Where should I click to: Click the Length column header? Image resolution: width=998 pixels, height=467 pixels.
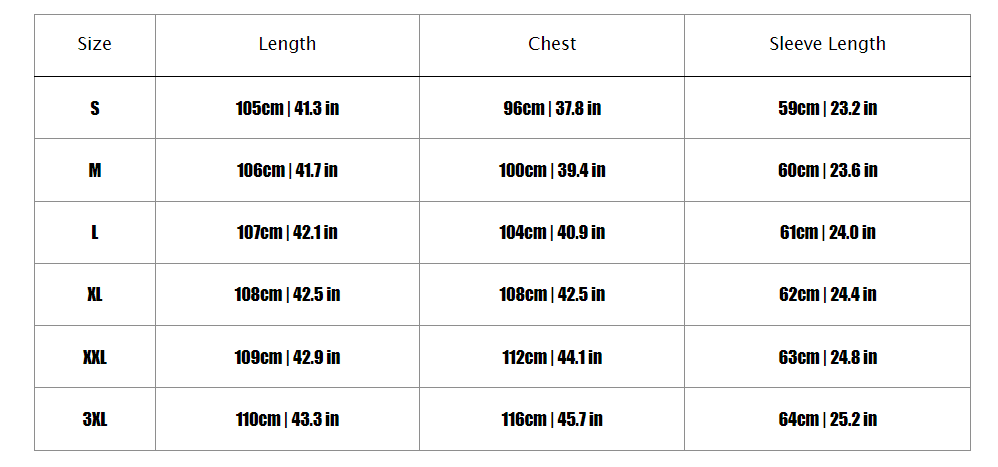click(x=287, y=44)
